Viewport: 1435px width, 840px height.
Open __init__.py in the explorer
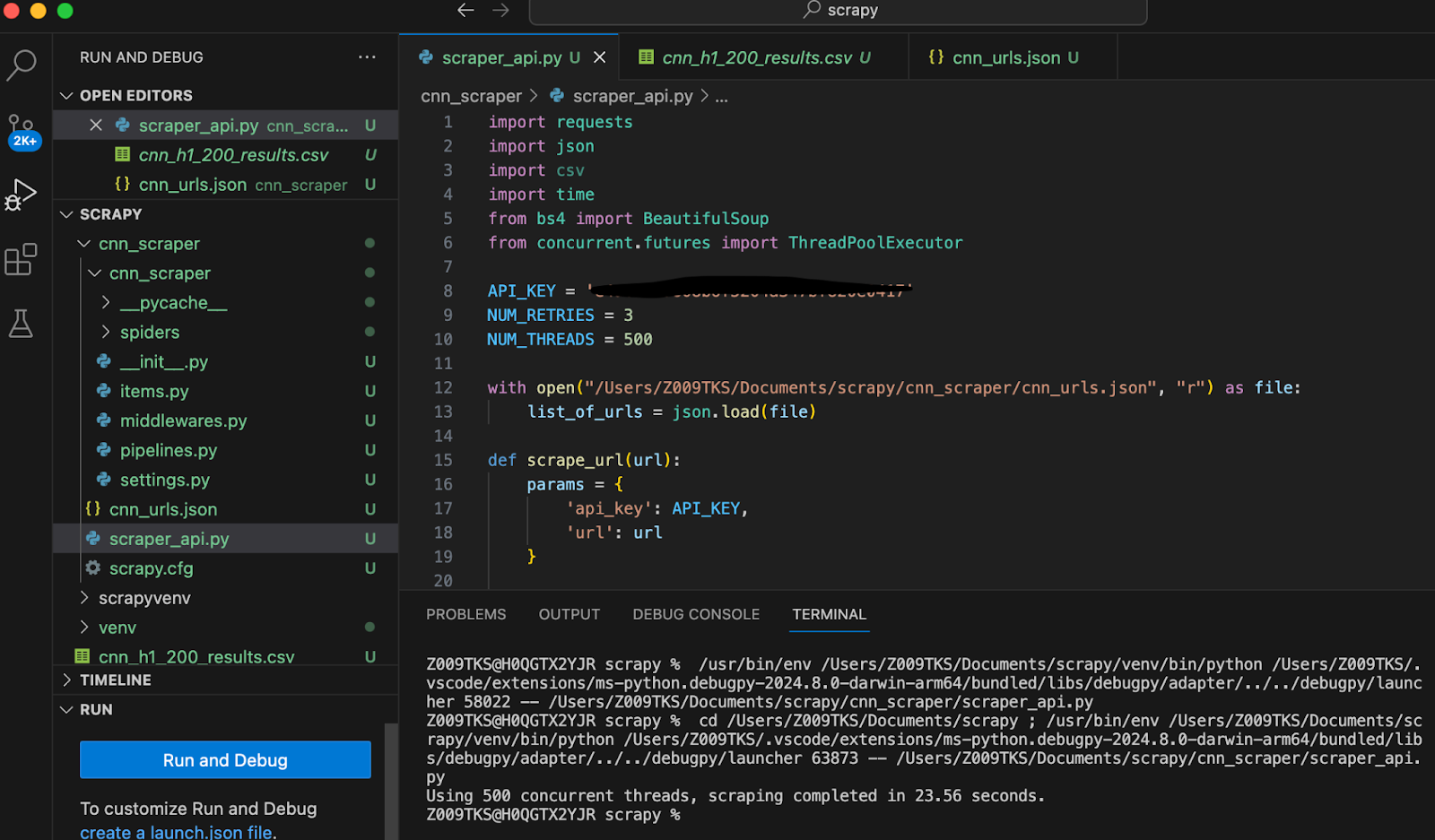point(226,362)
